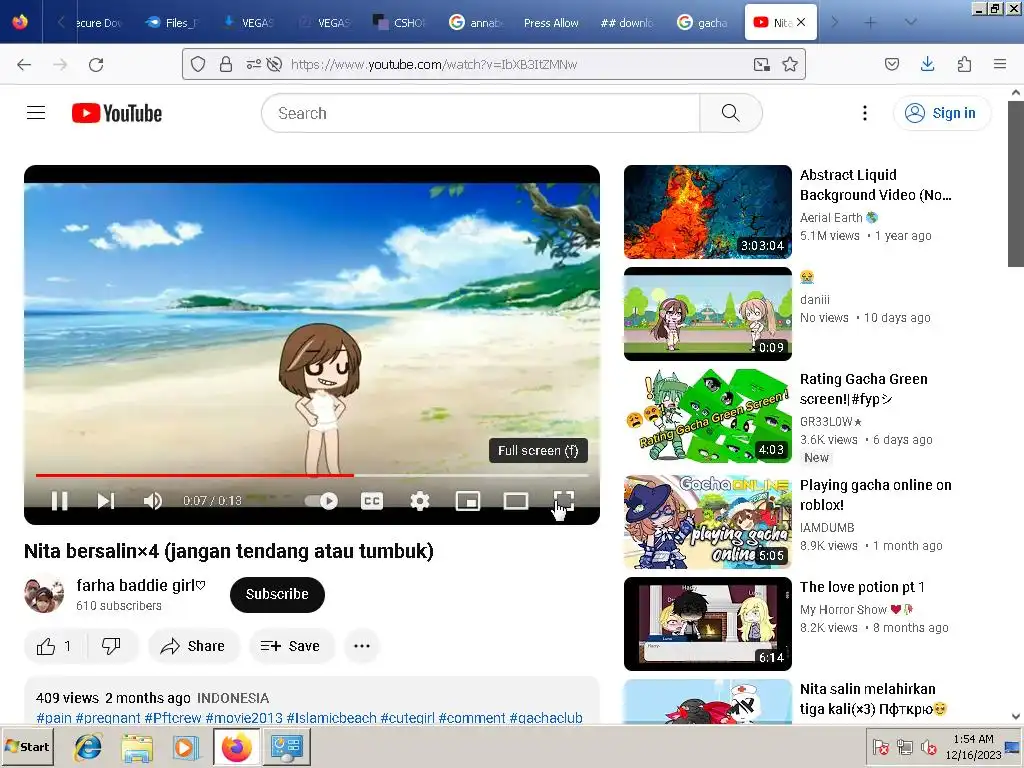Switch to the gacha Google tab
Screen dimensions: 1024x768
click(x=704, y=22)
